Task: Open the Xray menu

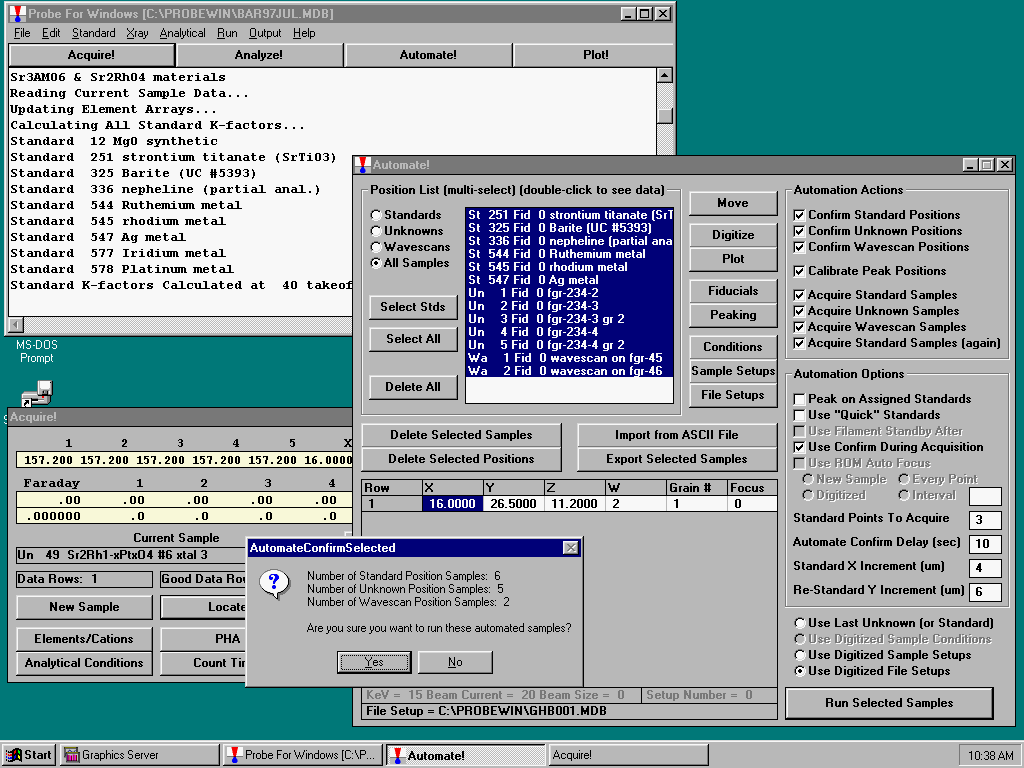Action: coord(137,33)
